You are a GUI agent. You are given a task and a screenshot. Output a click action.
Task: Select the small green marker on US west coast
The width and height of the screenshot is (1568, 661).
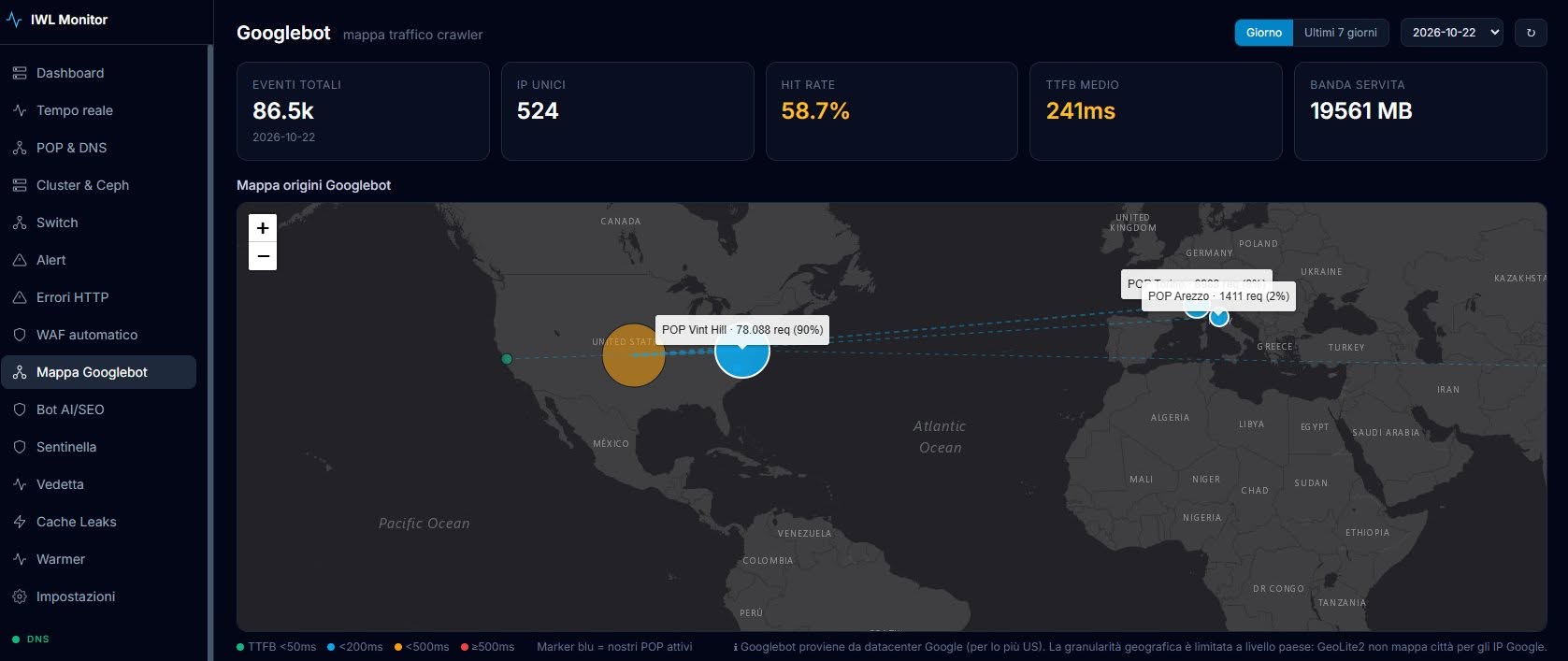click(x=507, y=359)
